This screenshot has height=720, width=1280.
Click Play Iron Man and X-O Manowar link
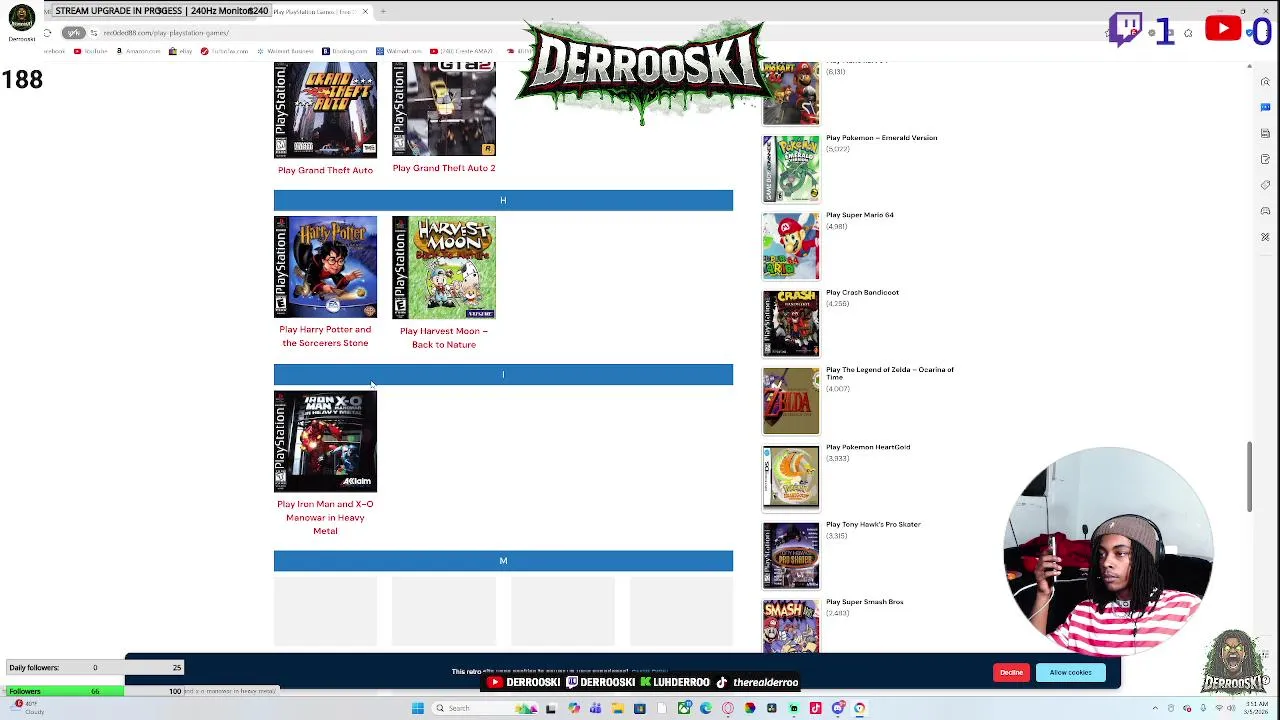[x=325, y=517]
